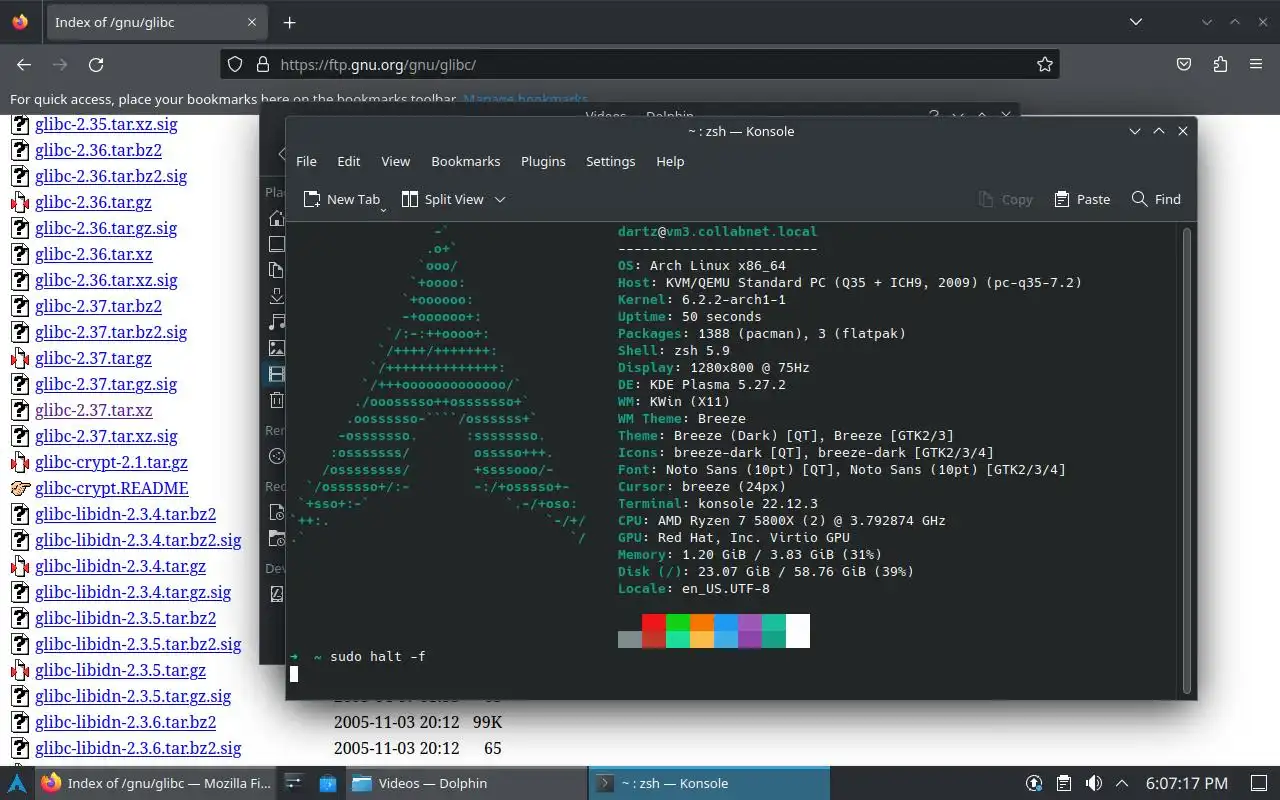Open the Bookmarks menu in Konsole
This screenshot has width=1280, height=800.
(x=466, y=161)
